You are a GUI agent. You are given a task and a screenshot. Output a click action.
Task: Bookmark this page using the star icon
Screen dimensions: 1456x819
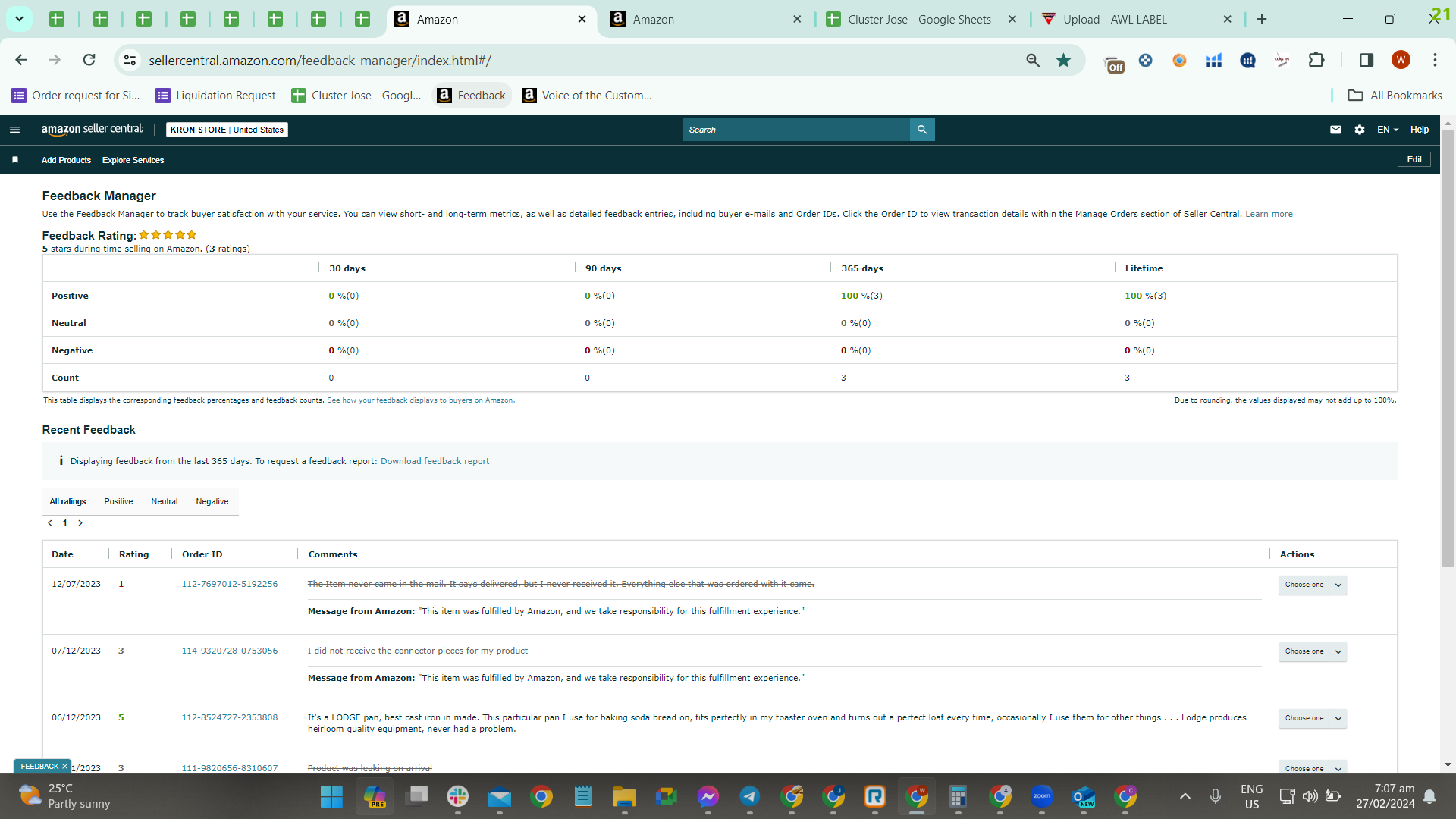click(x=1064, y=60)
